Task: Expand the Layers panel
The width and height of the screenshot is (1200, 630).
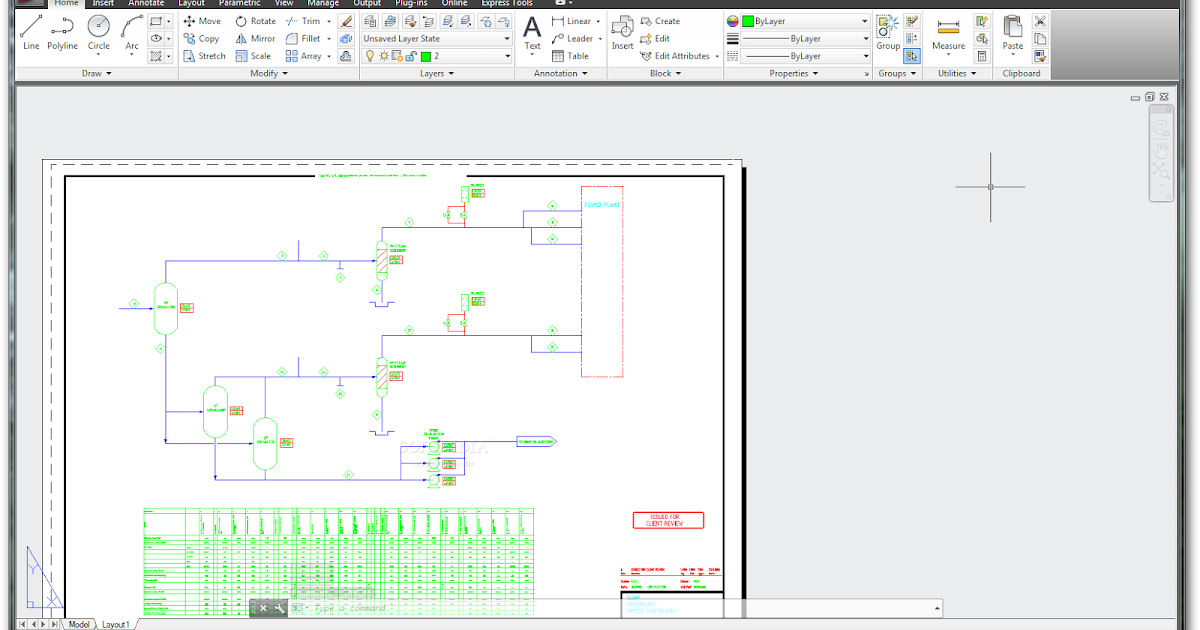Action: (436, 73)
